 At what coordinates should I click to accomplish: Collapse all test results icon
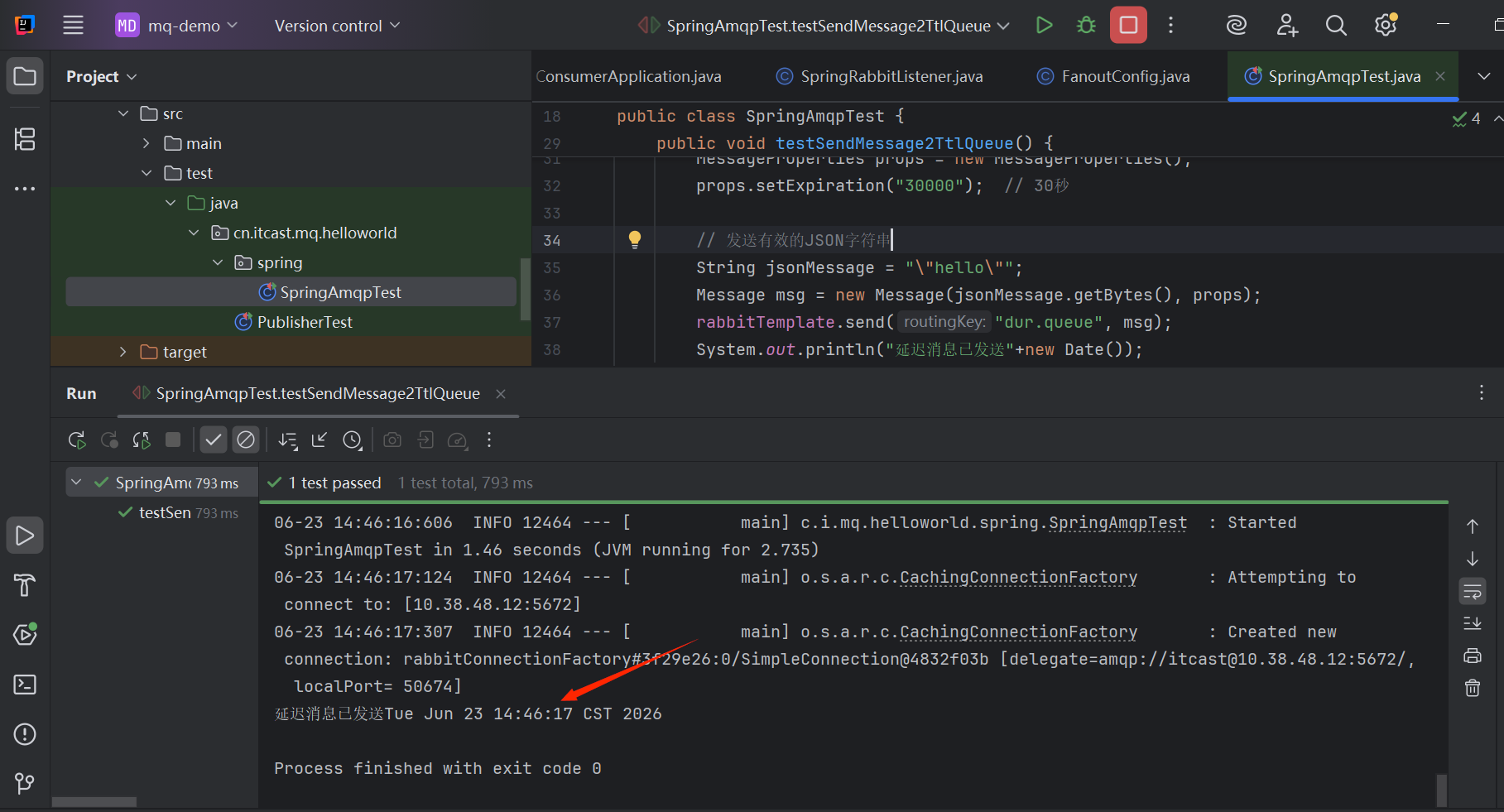click(x=320, y=440)
